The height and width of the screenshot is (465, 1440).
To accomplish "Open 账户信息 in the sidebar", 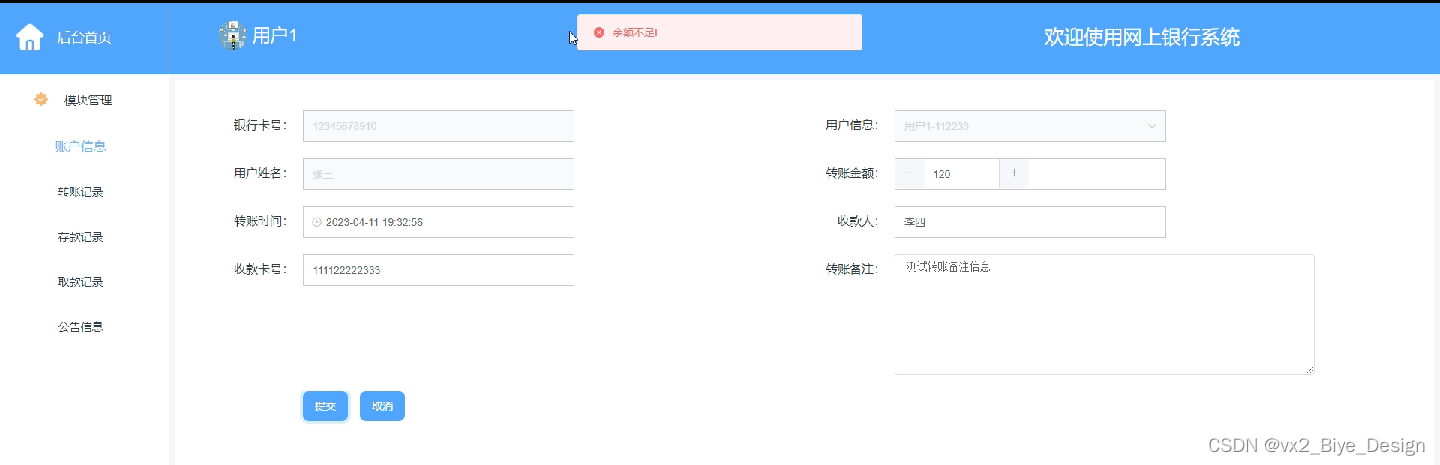I will point(80,146).
